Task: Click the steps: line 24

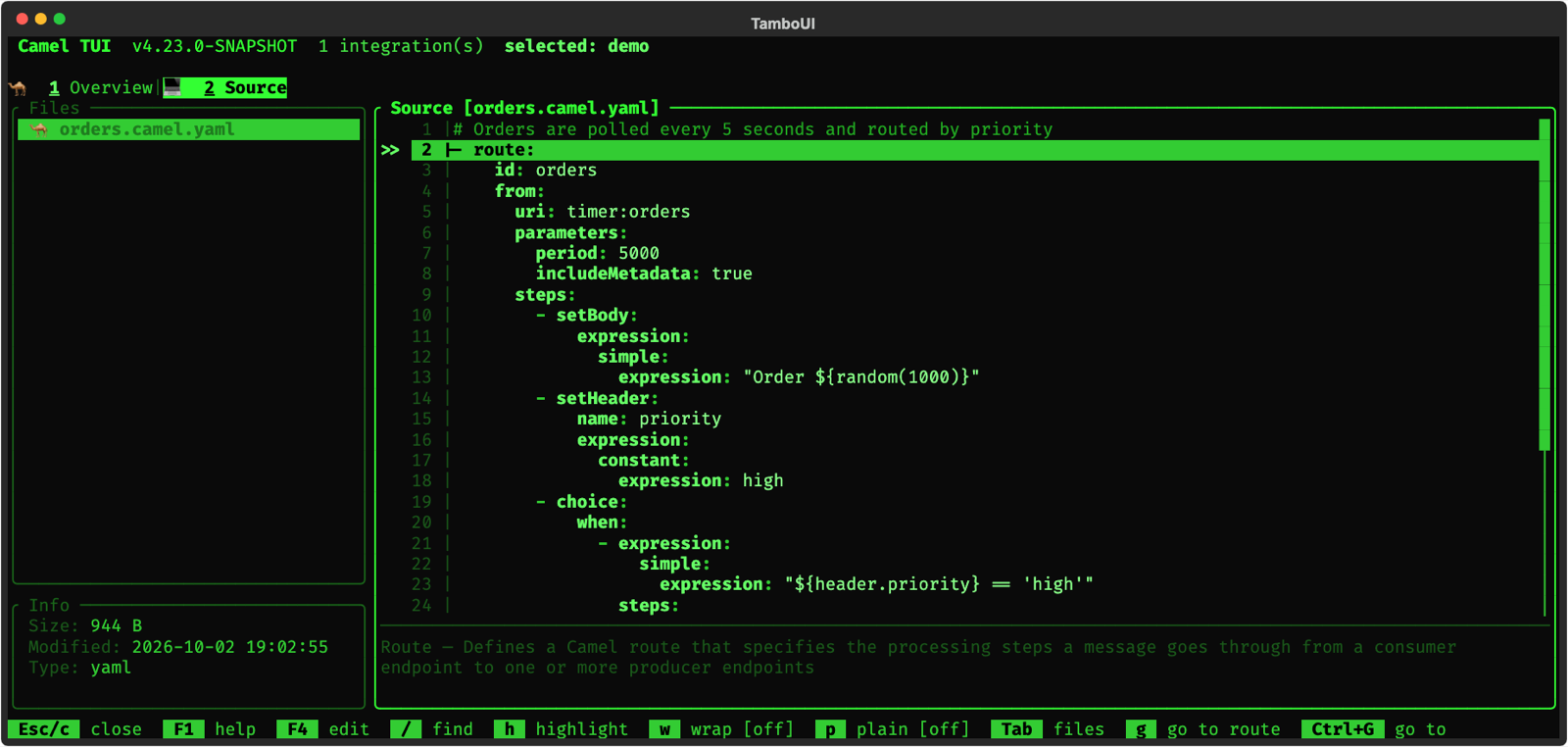Action: pos(649,606)
